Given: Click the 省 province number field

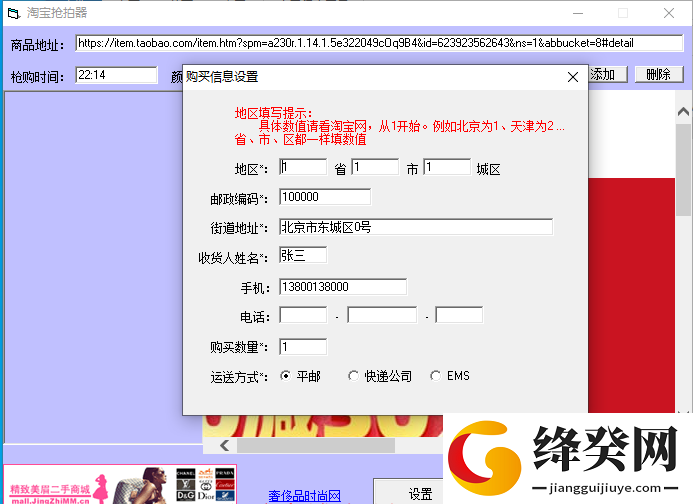Looking at the screenshot, I should 303,167.
